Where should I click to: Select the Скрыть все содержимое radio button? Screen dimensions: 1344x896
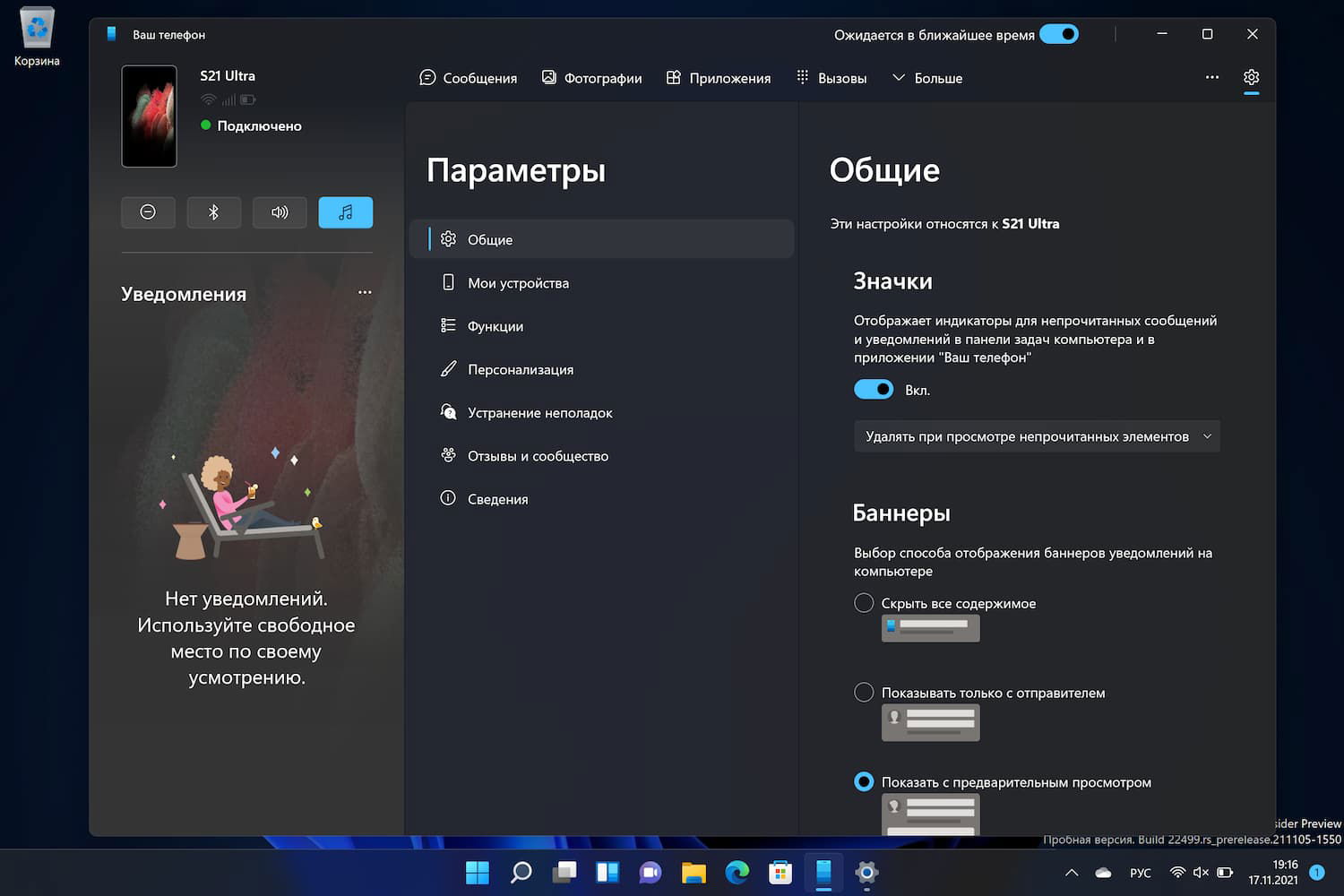click(x=864, y=603)
